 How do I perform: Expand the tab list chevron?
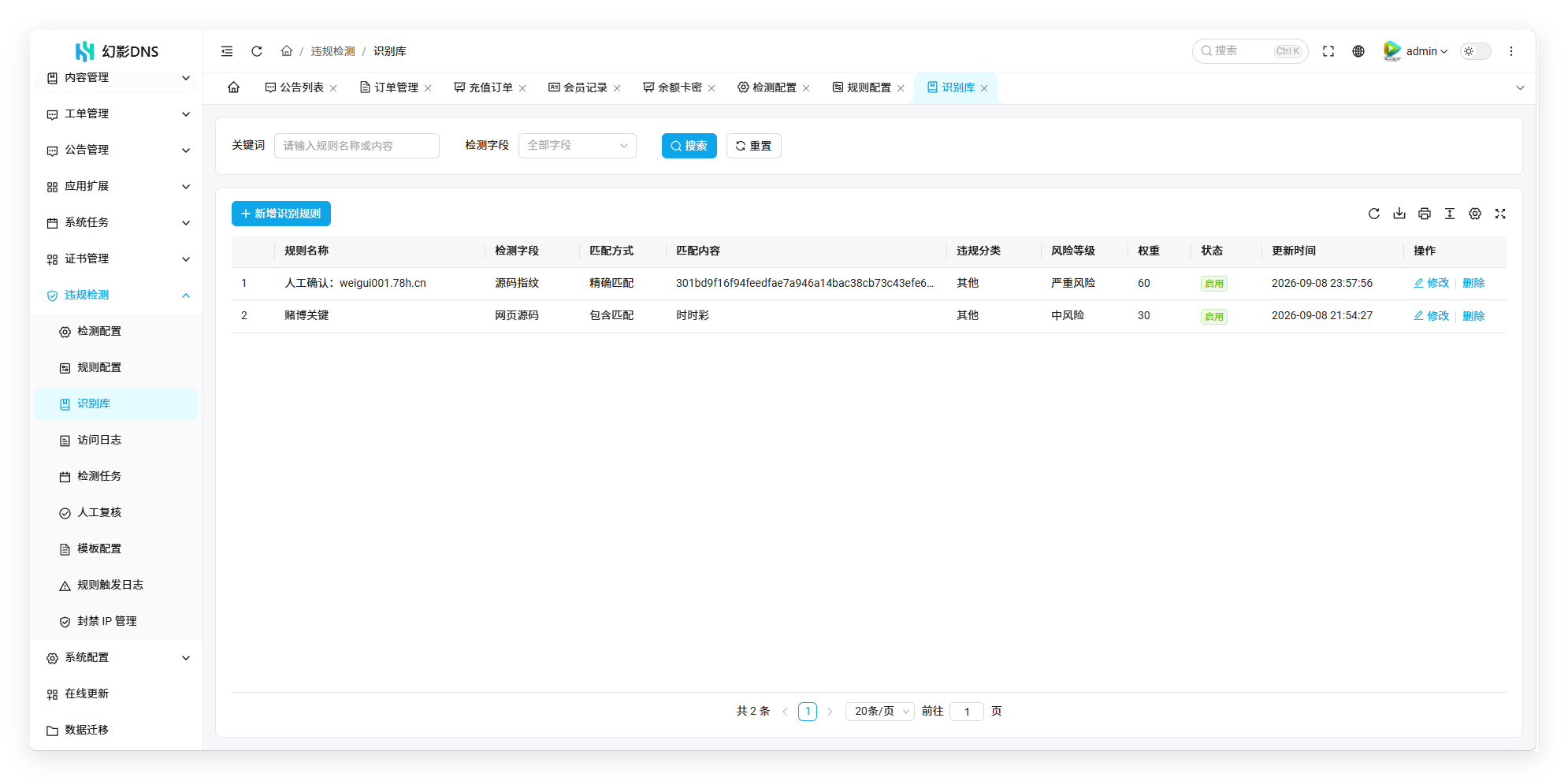tap(1520, 88)
